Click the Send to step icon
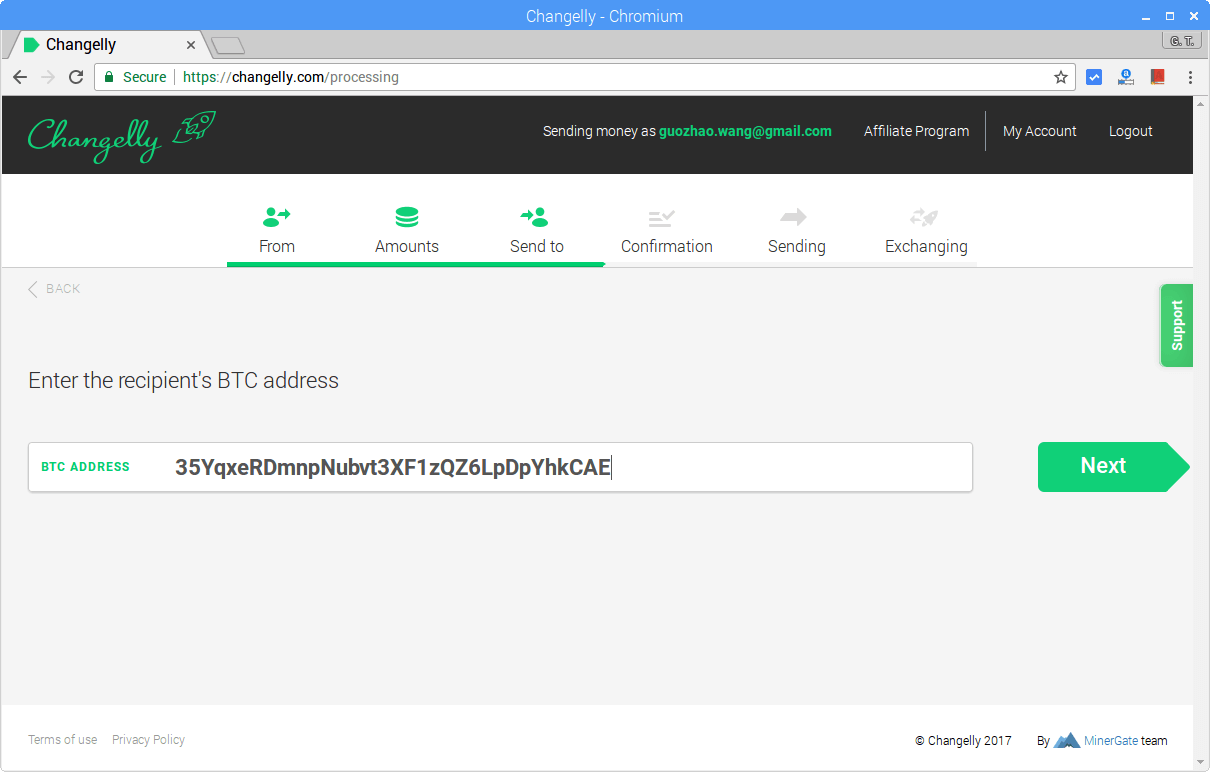The image size is (1210, 772). point(535,217)
